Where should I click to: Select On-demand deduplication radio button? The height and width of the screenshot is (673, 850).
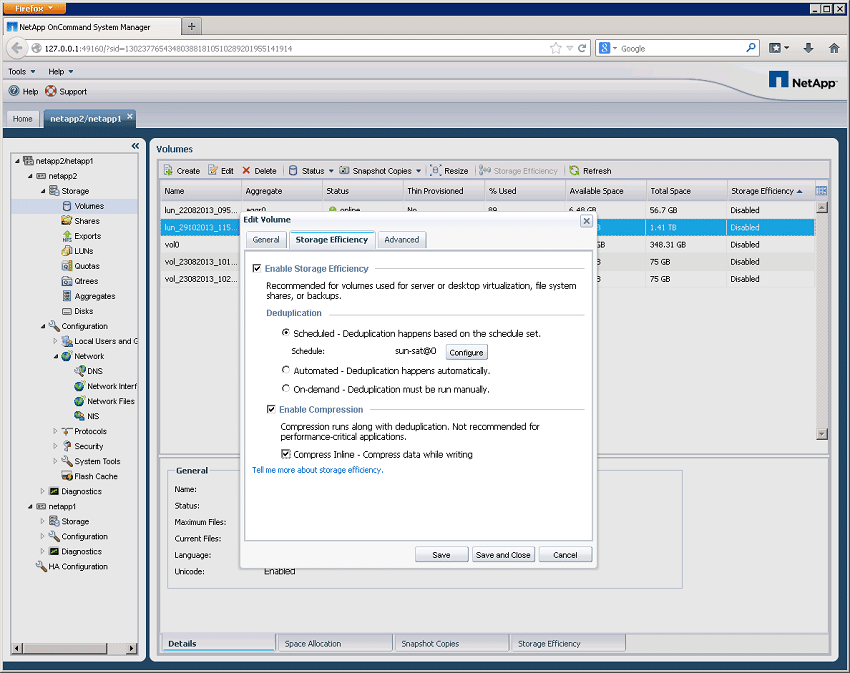286,388
